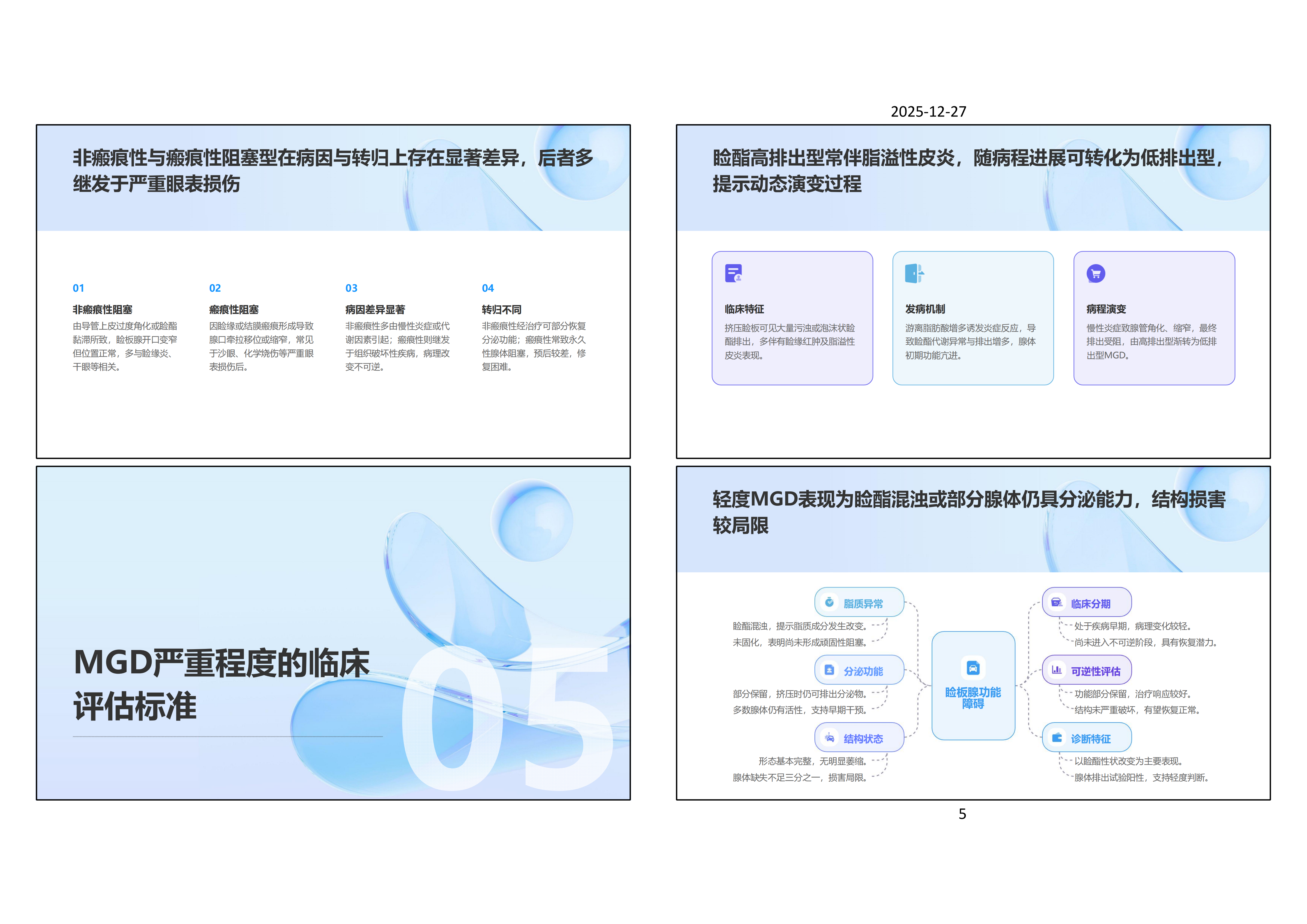1307x924 pixels.
Task: Click the car-crash icon beside 结构状态
Action: (829, 738)
